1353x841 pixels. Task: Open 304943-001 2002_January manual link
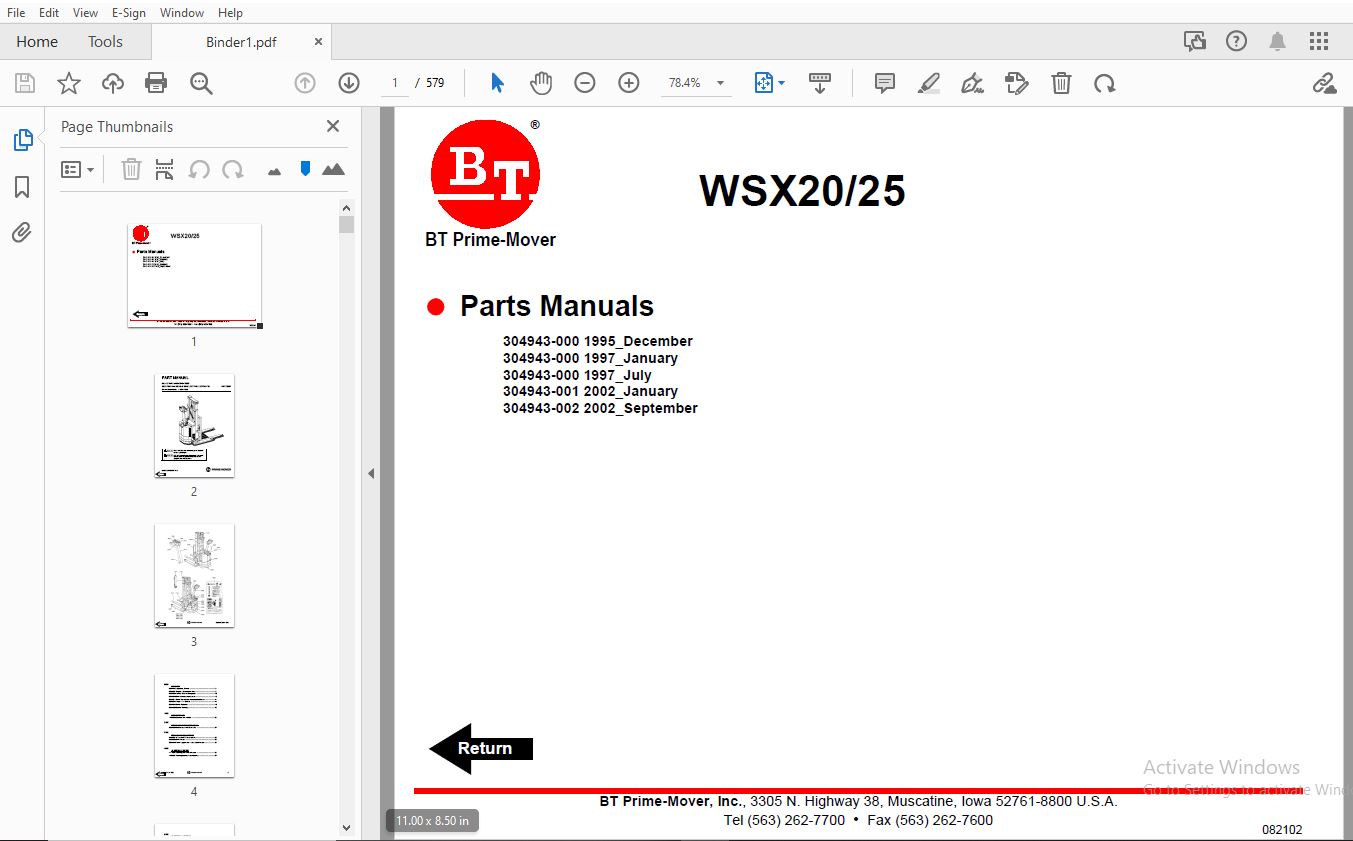tap(590, 391)
